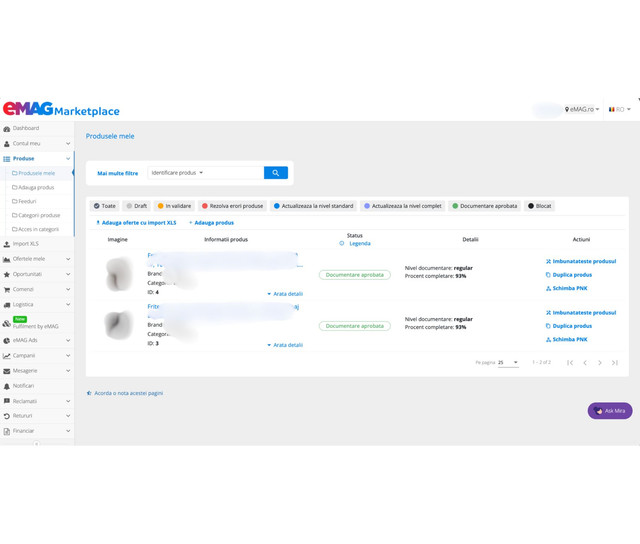Open Identificare produs dropdown
This screenshot has height=544, width=640.
tap(177, 173)
